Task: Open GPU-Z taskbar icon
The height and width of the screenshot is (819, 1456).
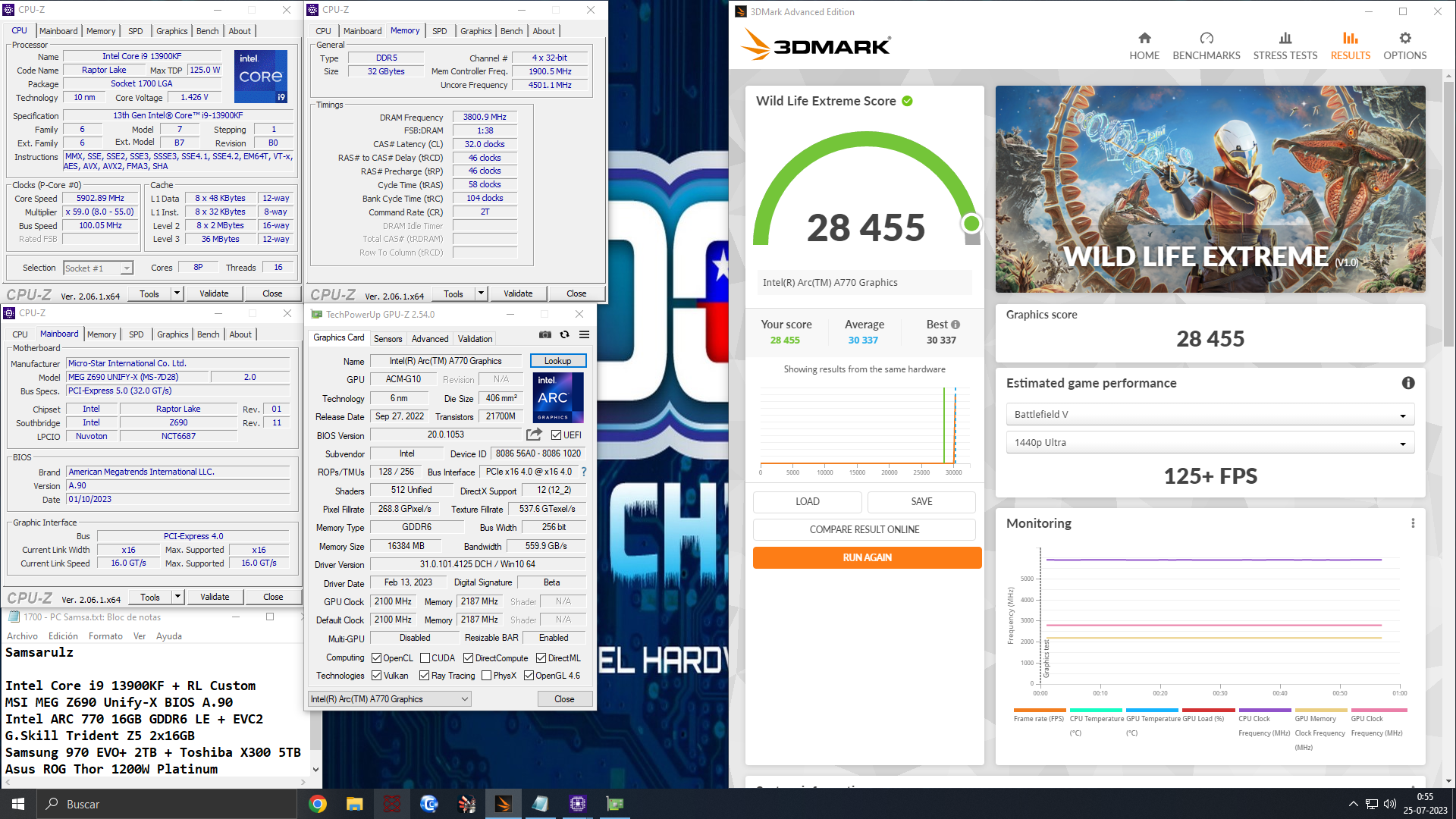Action: pos(614,804)
